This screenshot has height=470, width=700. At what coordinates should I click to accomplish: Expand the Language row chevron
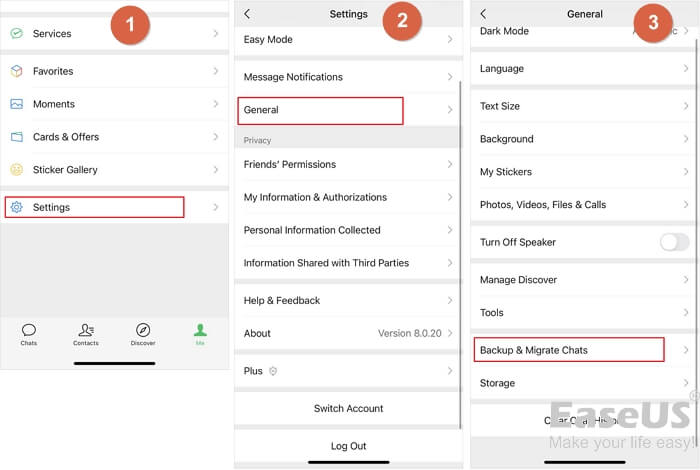[686, 69]
